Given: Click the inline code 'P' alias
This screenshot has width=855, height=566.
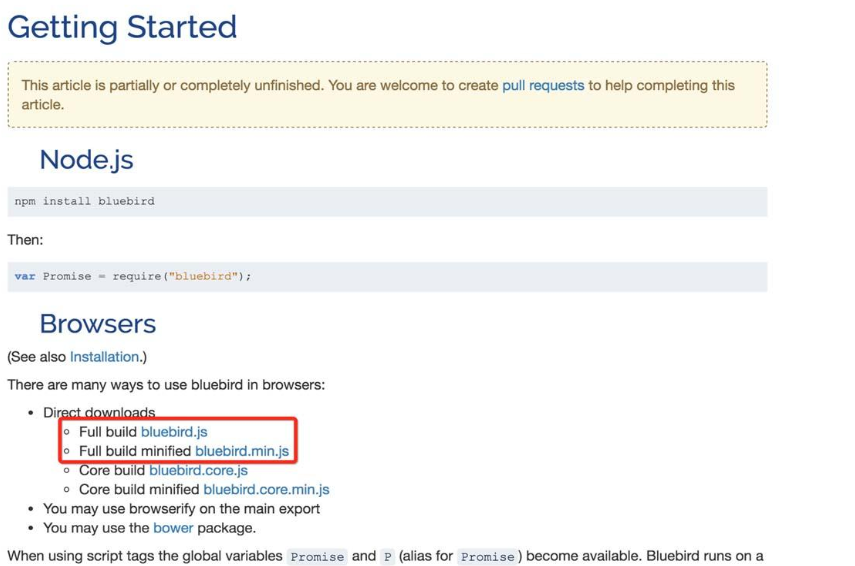Looking at the screenshot, I should coord(387,557).
